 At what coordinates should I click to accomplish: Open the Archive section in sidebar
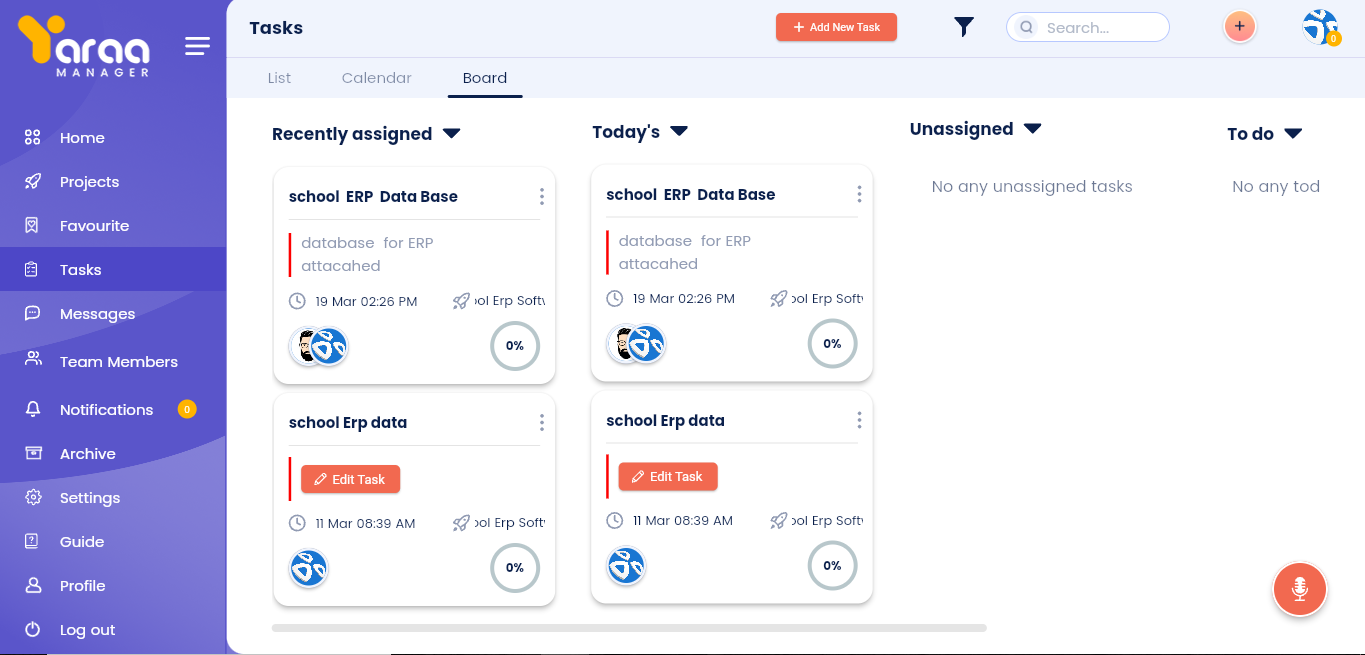pyautogui.click(x=87, y=454)
